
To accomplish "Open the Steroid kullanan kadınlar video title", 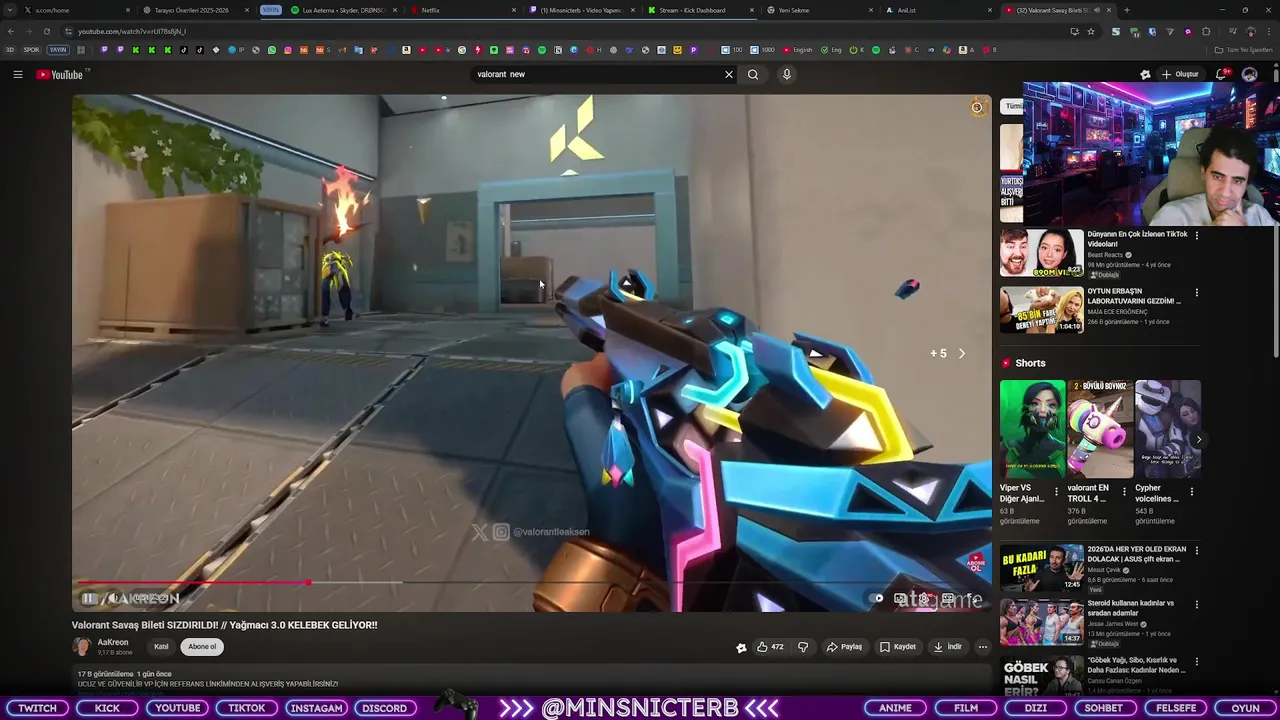I will coord(1130,608).
